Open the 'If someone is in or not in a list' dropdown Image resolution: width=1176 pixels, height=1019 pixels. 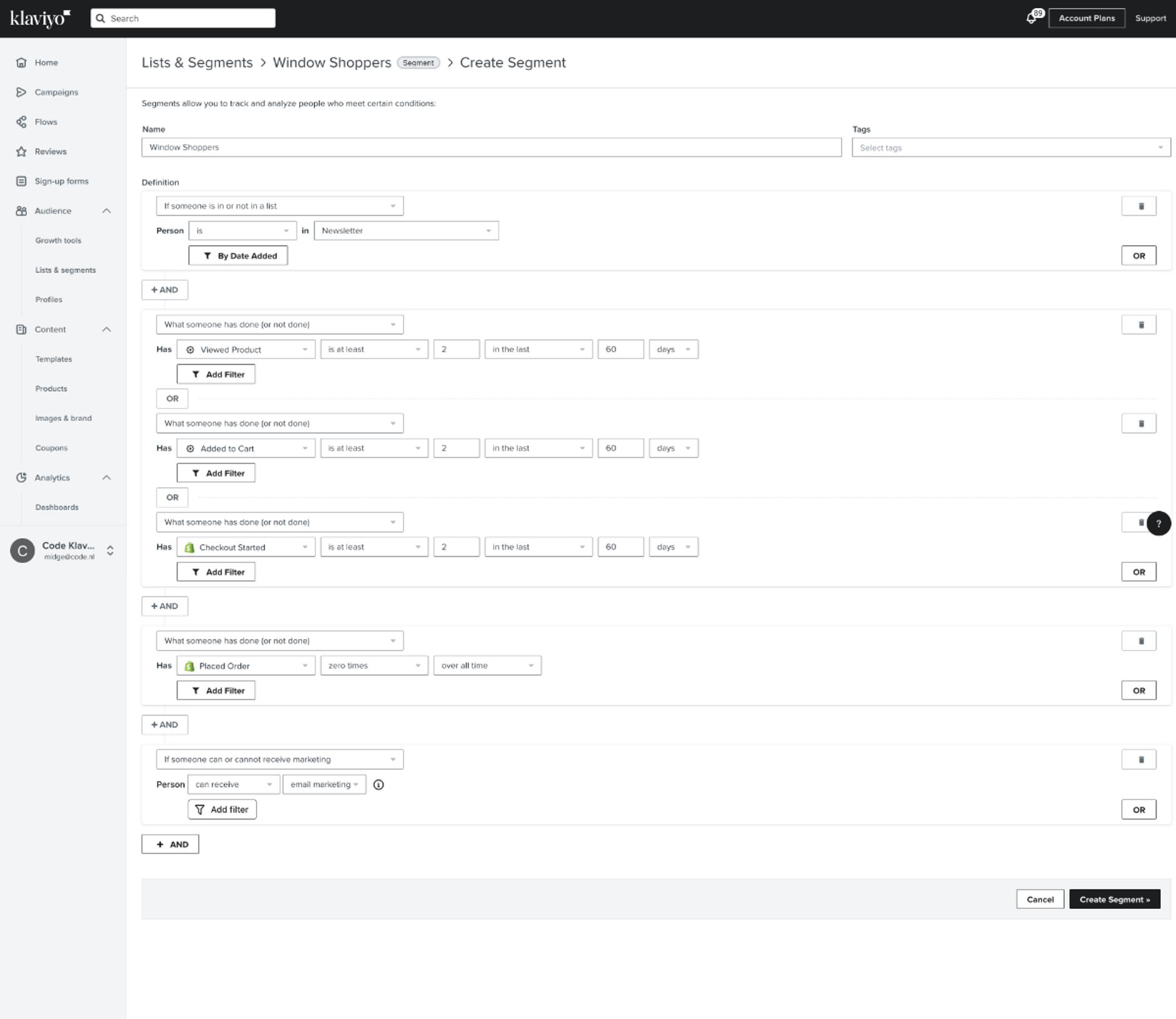point(280,206)
